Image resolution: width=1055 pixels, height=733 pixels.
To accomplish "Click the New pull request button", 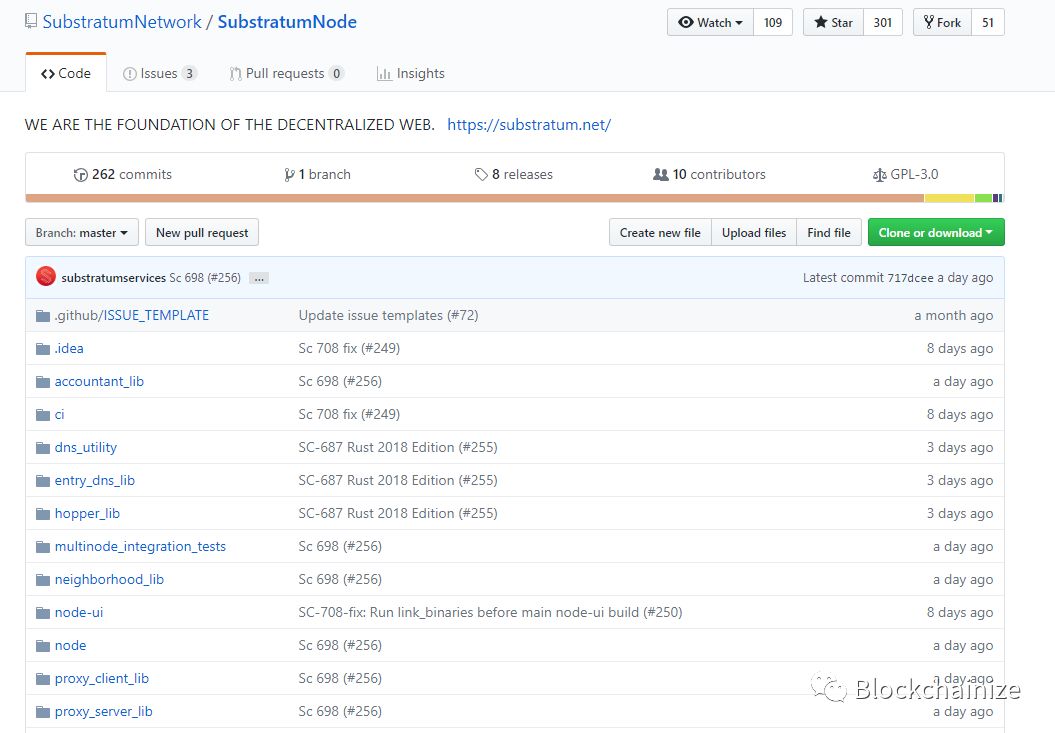I will tap(202, 233).
